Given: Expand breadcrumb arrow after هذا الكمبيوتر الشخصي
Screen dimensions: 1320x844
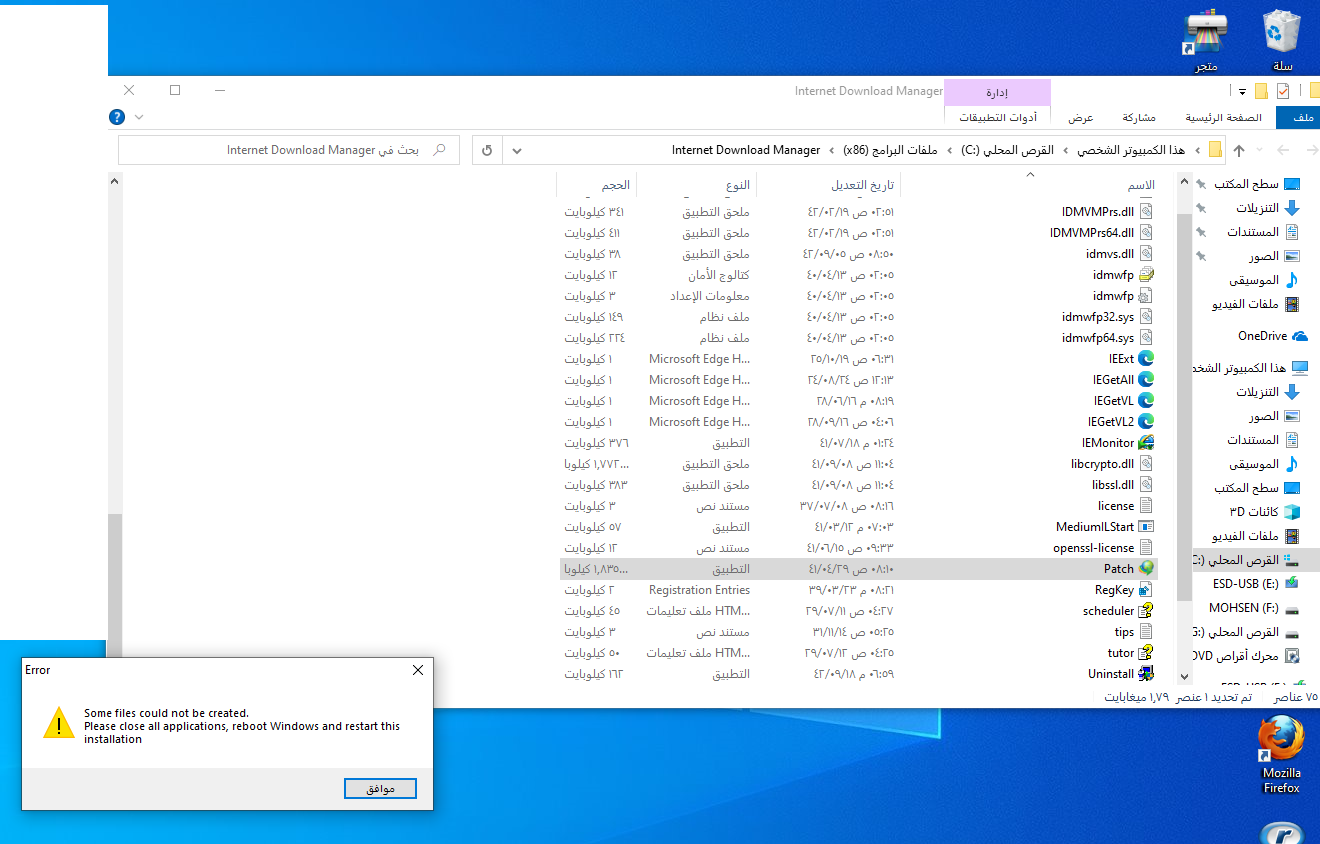Looking at the screenshot, I should pos(1065,151).
